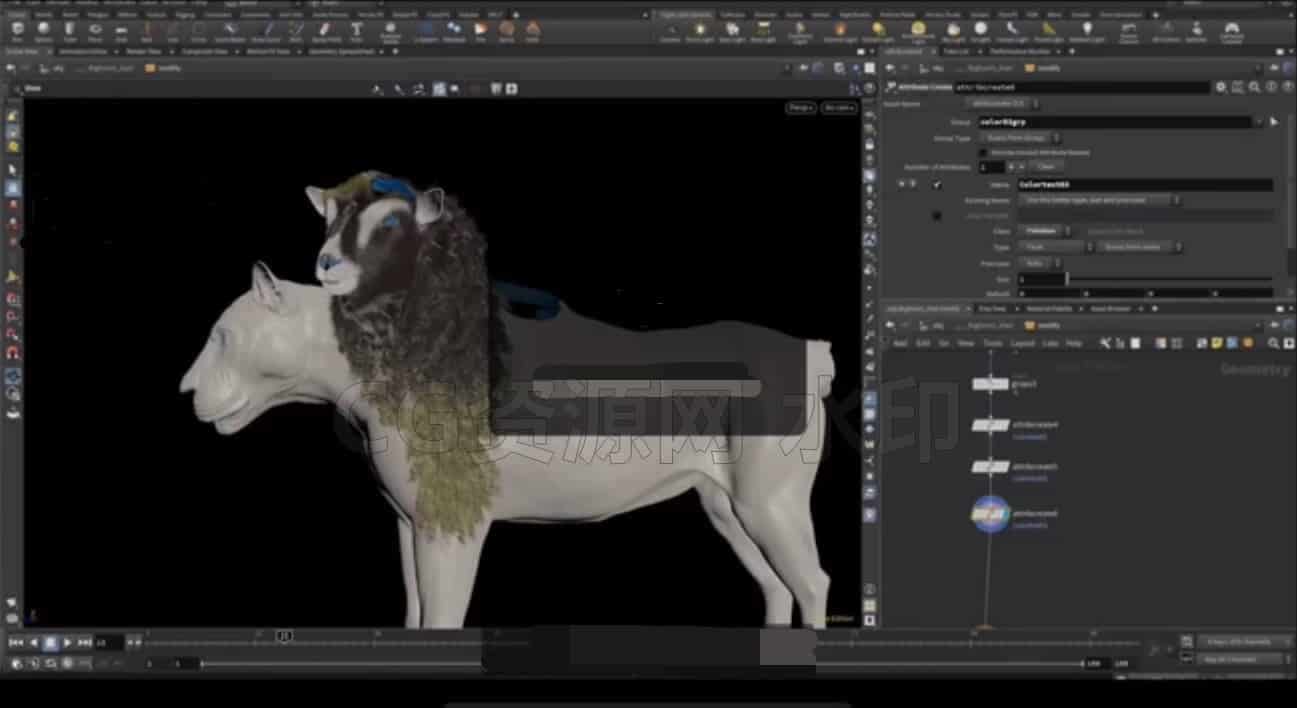Toggle the attribute enable checkbox beside Name
This screenshot has height=708, width=1297.
tap(937, 185)
